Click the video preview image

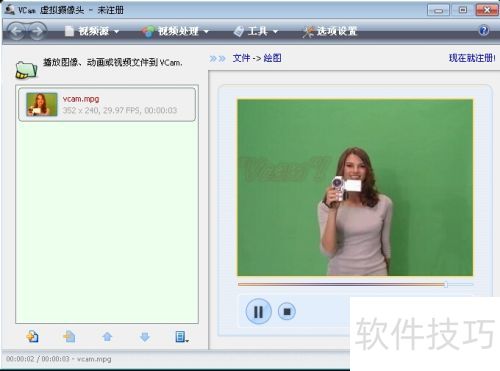355,187
